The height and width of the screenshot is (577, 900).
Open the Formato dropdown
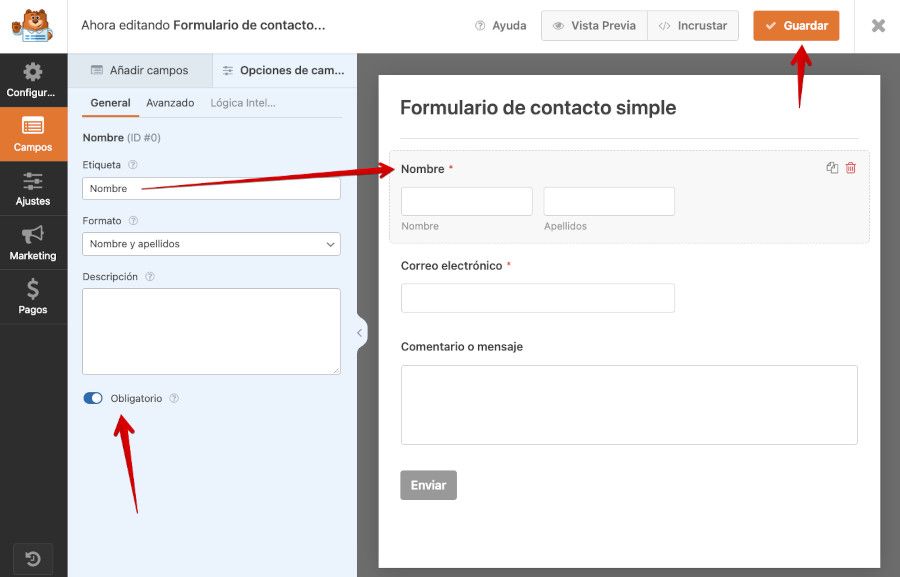tap(211, 244)
